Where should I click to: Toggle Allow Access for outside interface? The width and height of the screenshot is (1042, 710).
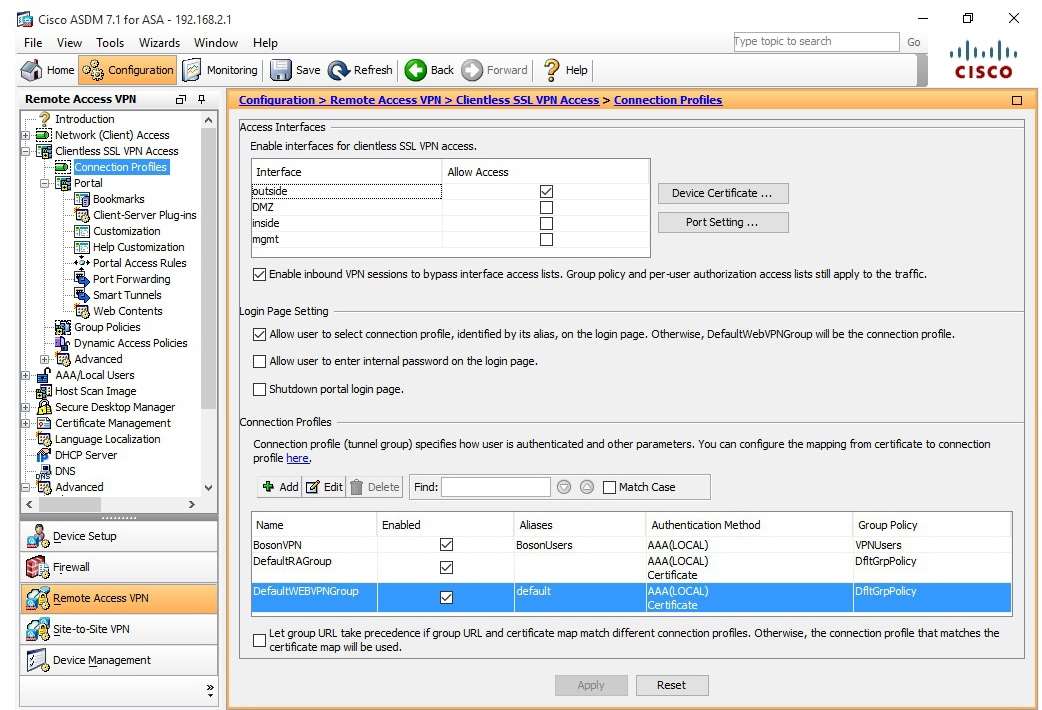point(546,191)
